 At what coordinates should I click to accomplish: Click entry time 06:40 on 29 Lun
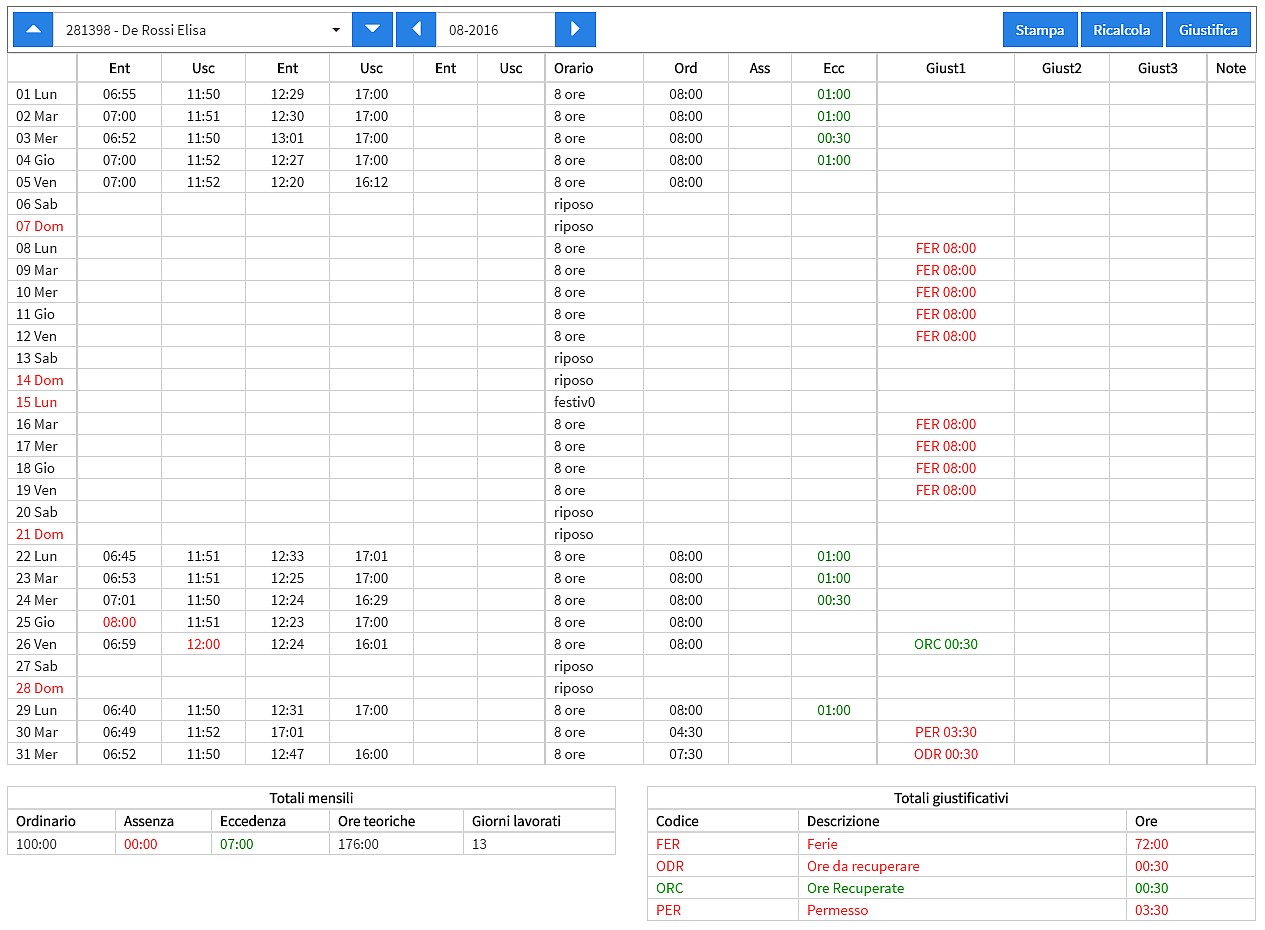(119, 710)
